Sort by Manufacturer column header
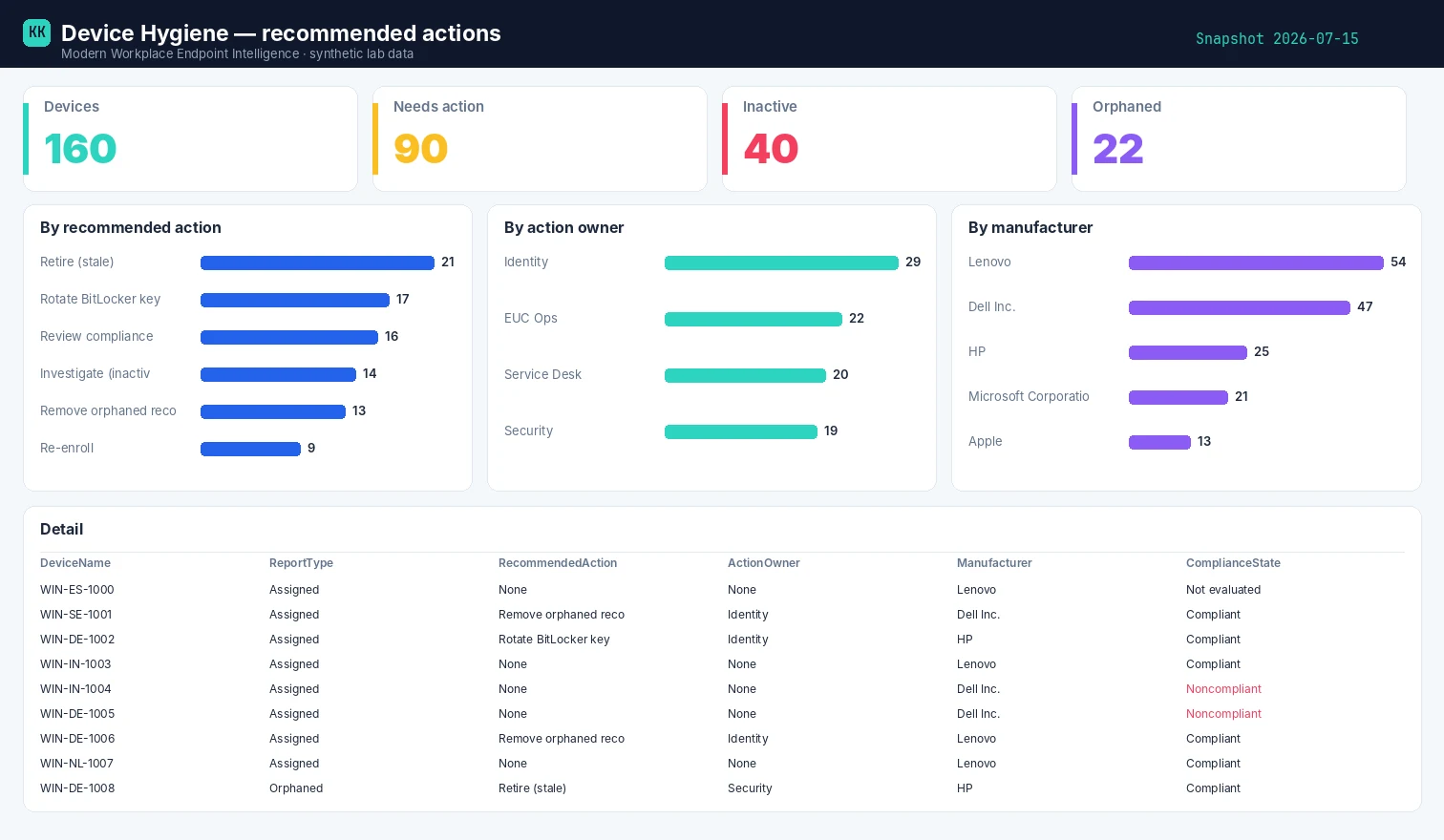The image size is (1444, 840). pos(994,563)
